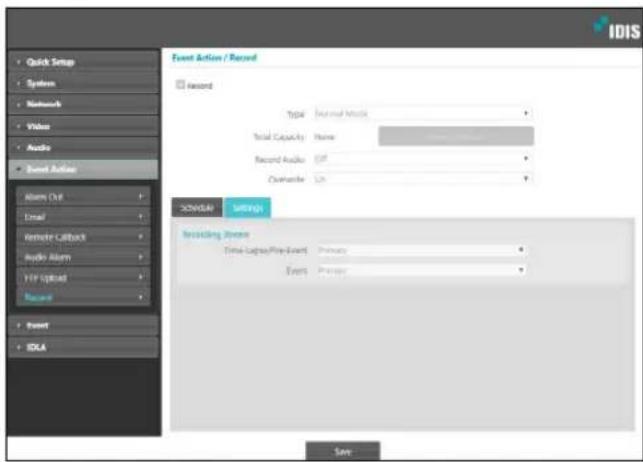Expand the System menu

point(84,83)
